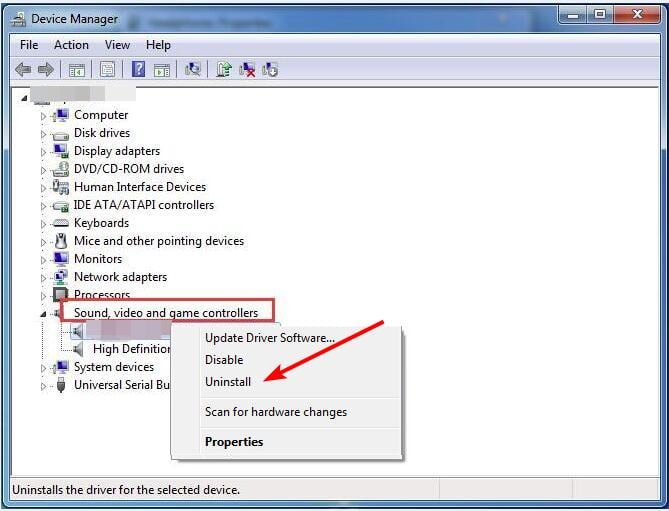Select the Sound, video and game controllers label
Image resolution: width=669 pixels, height=511 pixels.
(166, 313)
